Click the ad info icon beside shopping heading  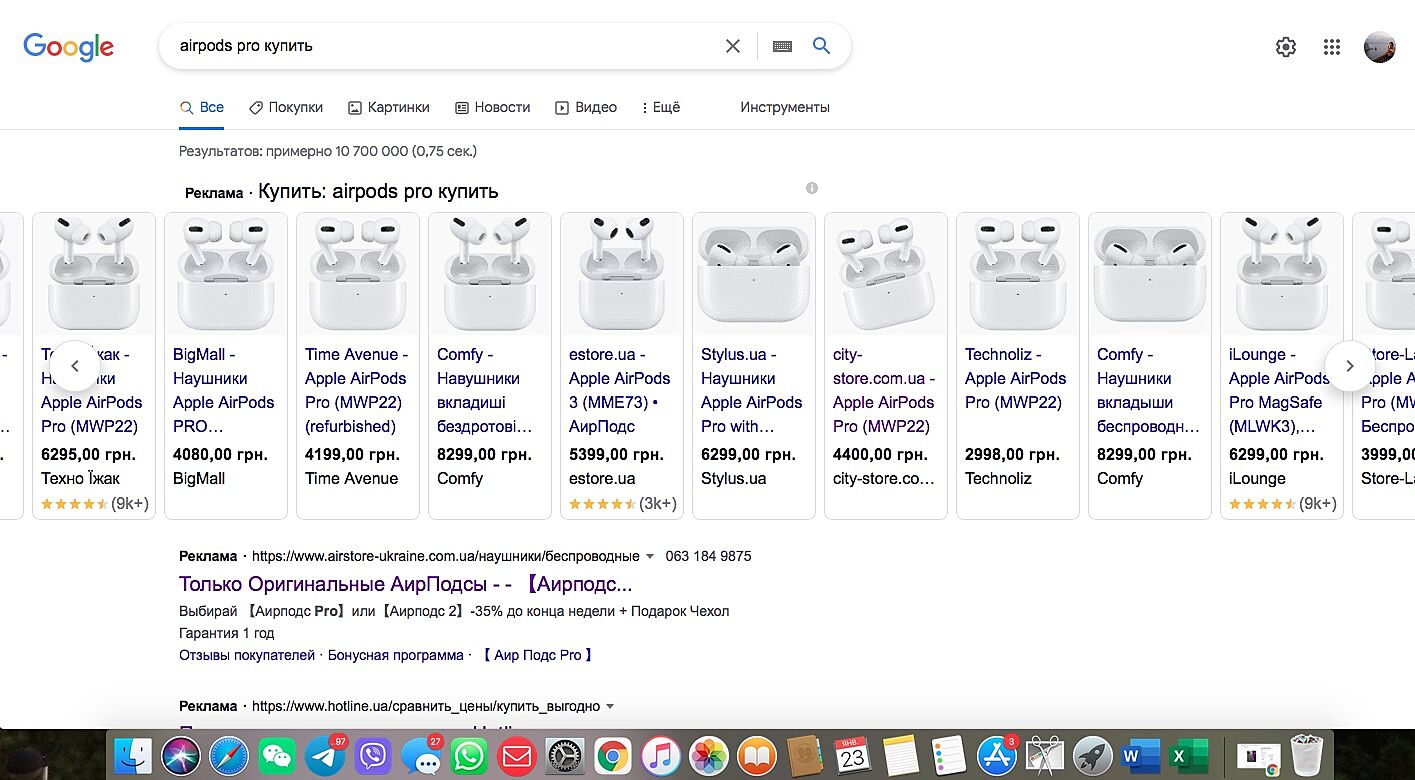(x=812, y=188)
